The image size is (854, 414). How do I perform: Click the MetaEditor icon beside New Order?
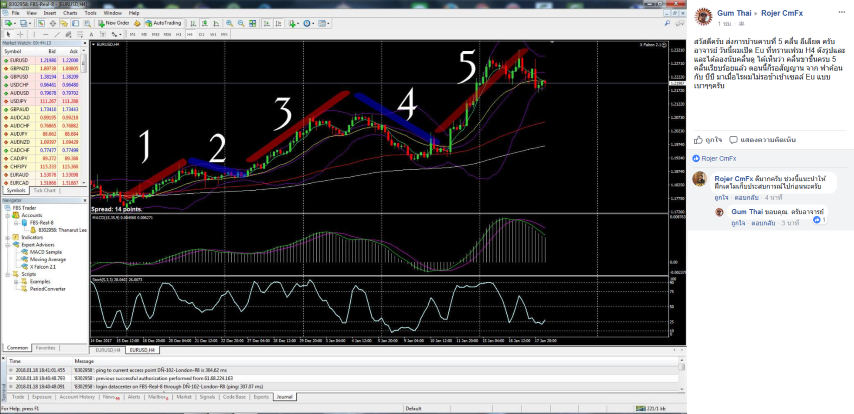click(x=137, y=23)
